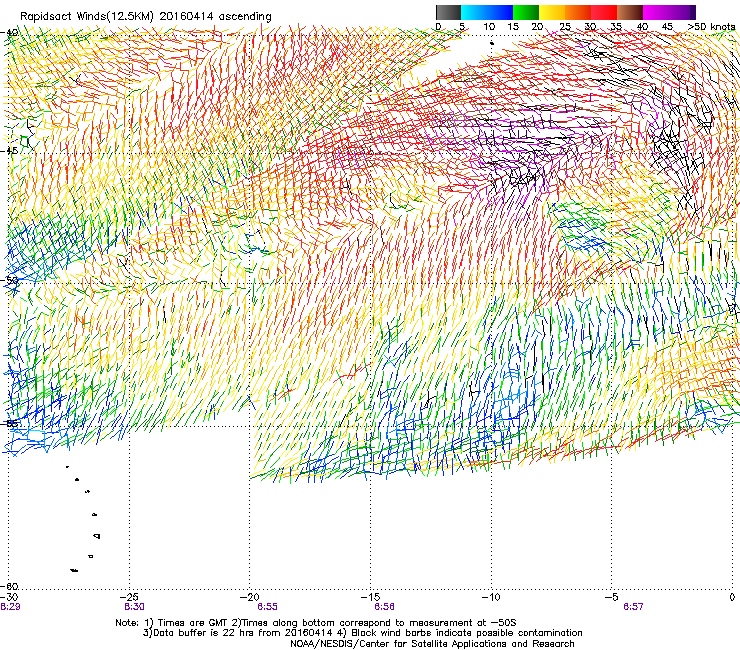Click the '20' label under the color scale

click(537, 27)
